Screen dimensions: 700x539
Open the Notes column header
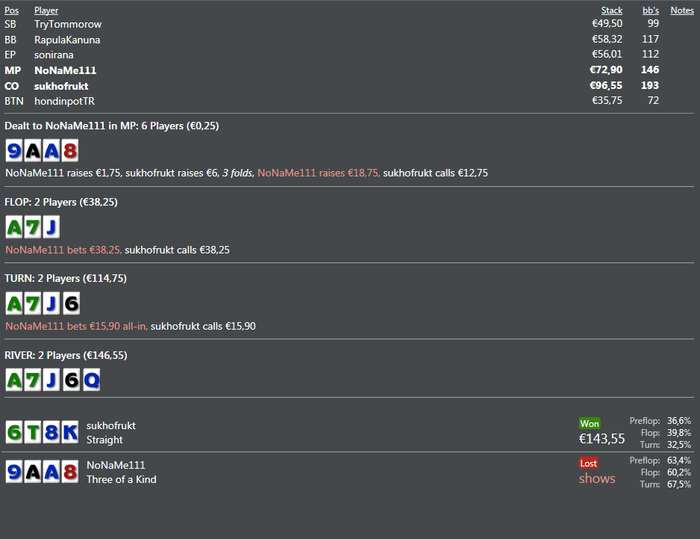point(682,10)
